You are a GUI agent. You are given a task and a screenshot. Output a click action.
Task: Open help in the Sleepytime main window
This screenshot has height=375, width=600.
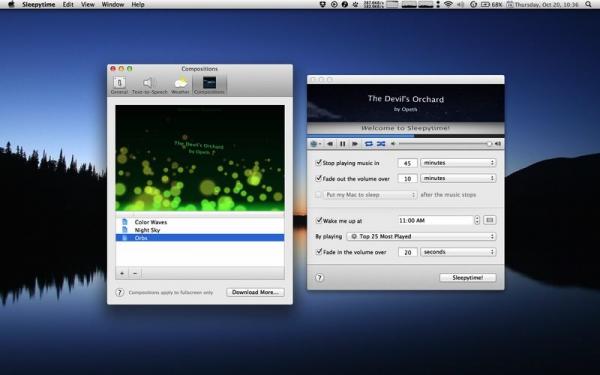[x=320, y=278]
